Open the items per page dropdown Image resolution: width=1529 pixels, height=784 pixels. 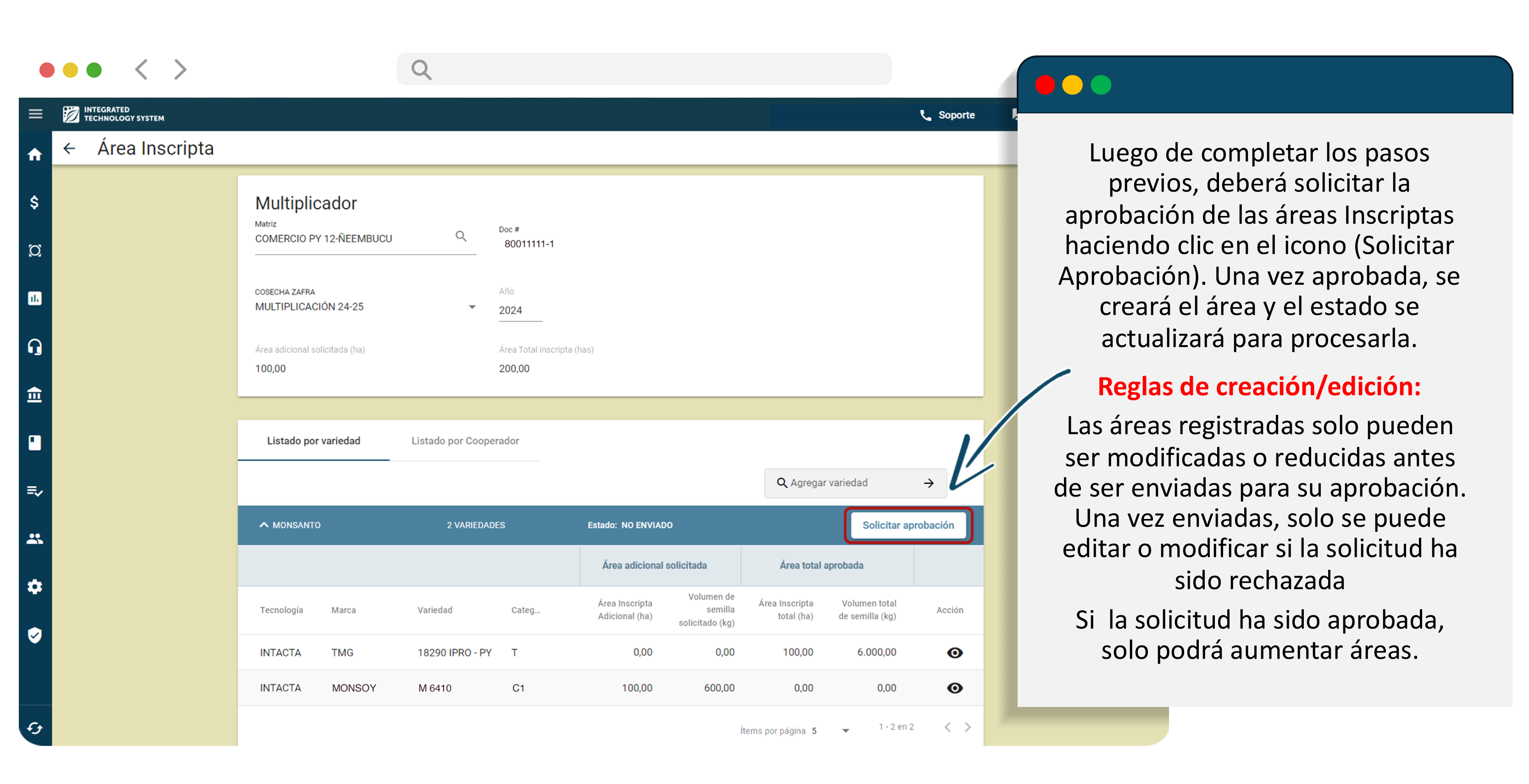point(845,730)
